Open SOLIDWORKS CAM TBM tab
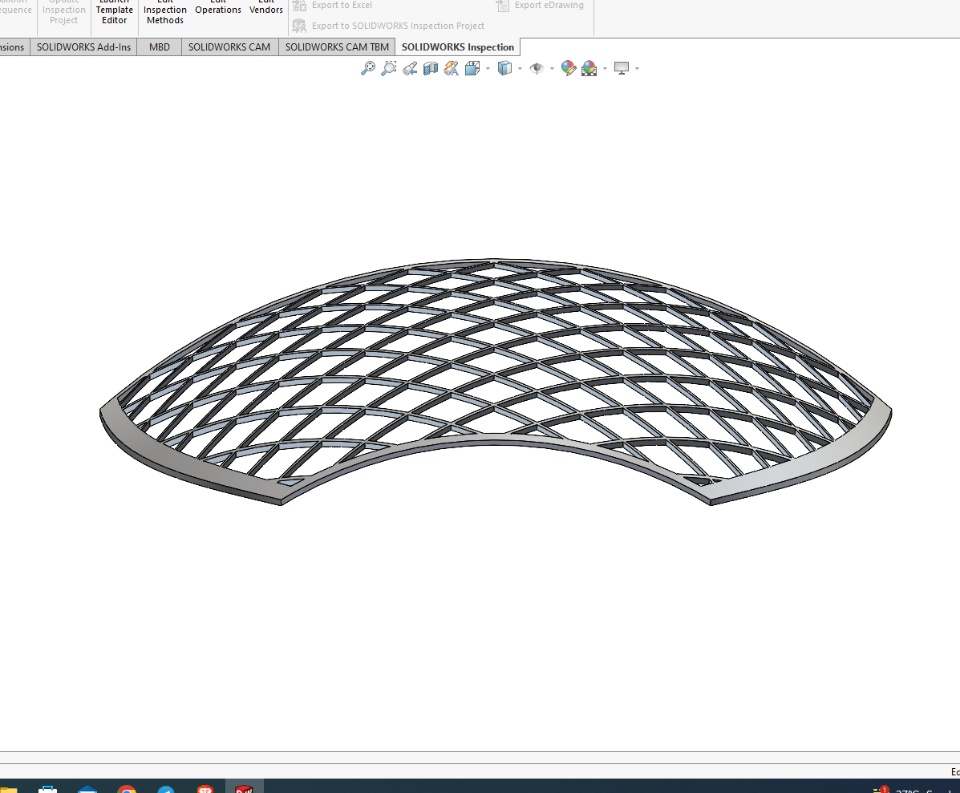 tap(337, 47)
